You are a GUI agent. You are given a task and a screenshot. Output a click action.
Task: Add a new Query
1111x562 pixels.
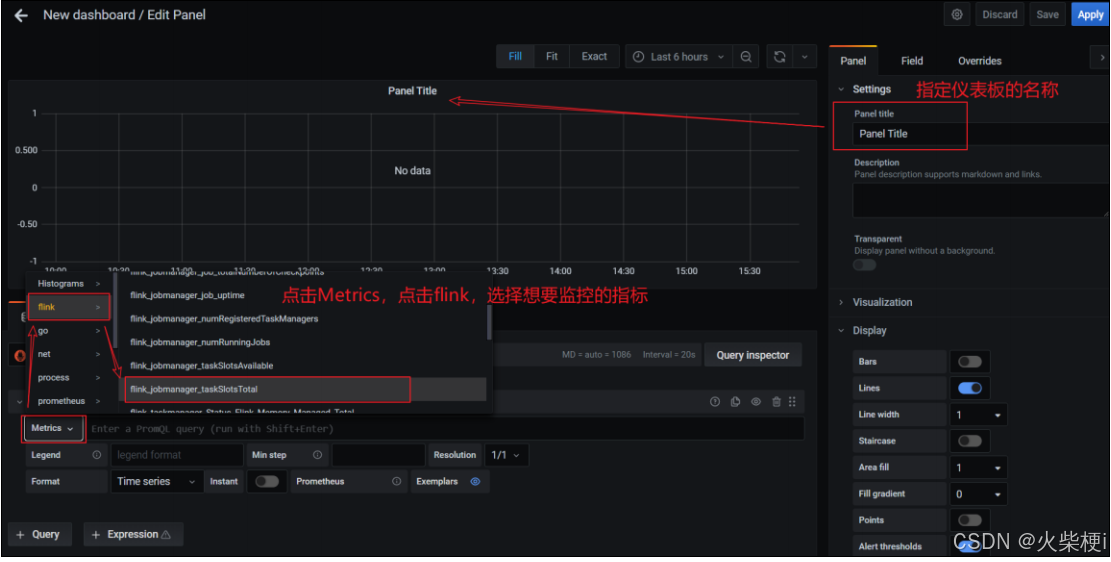(40, 534)
